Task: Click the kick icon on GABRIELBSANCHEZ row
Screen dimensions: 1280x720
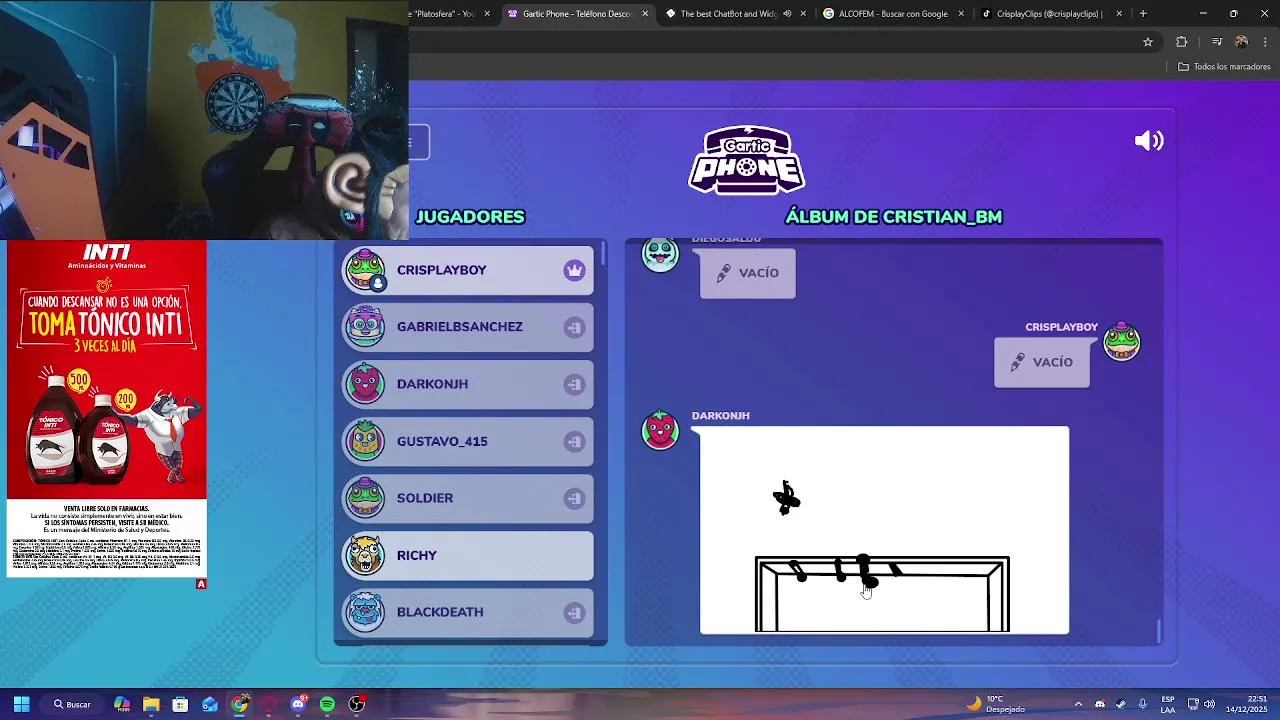Action: click(x=574, y=327)
